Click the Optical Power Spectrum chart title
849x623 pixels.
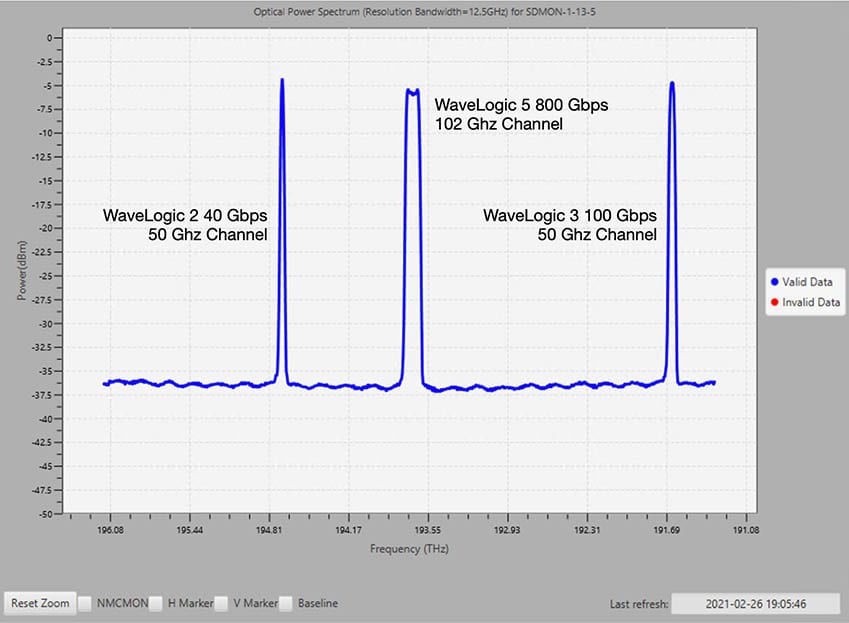(x=424, y=11)
